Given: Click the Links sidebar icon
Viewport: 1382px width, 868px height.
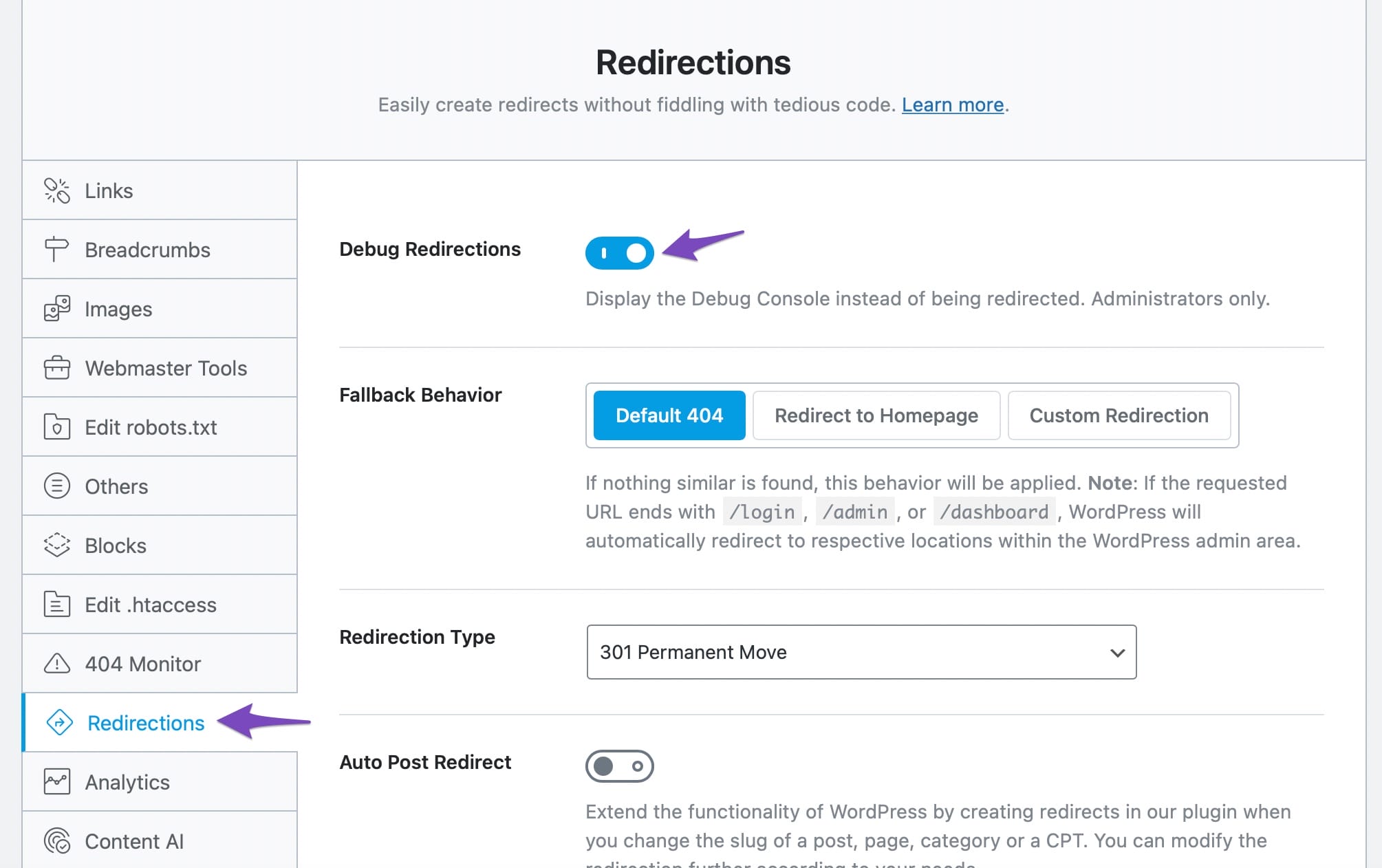Looking at the screenshot, I should pyautogui.click(x=57, y=191).
